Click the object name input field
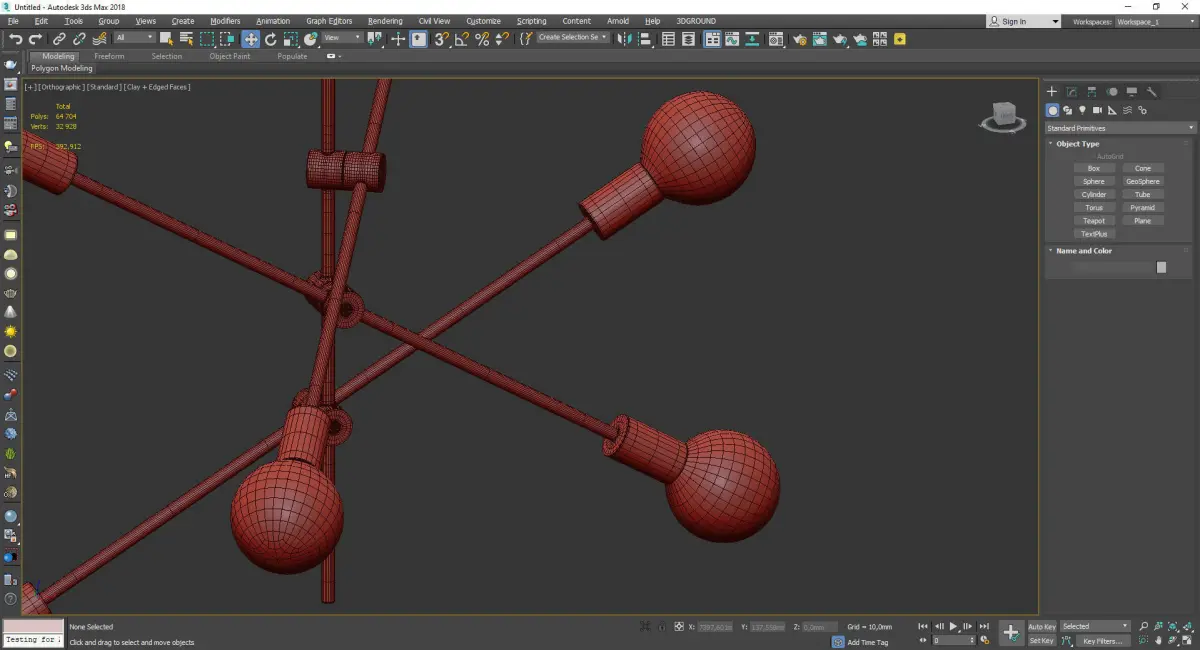 point(1114,267)
